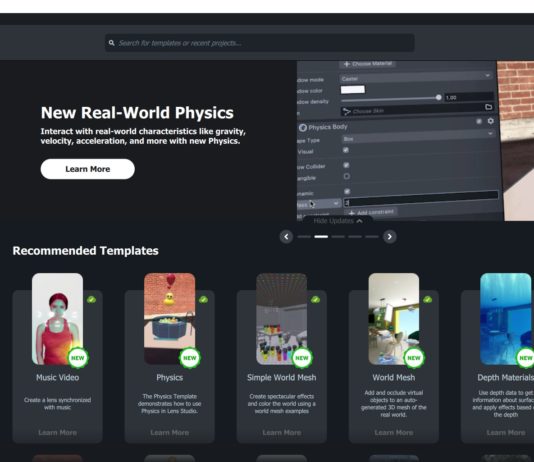This screenshot has width=534, height=462.
Task: Click the Add constraint button in banner
Action: point(372,212)
